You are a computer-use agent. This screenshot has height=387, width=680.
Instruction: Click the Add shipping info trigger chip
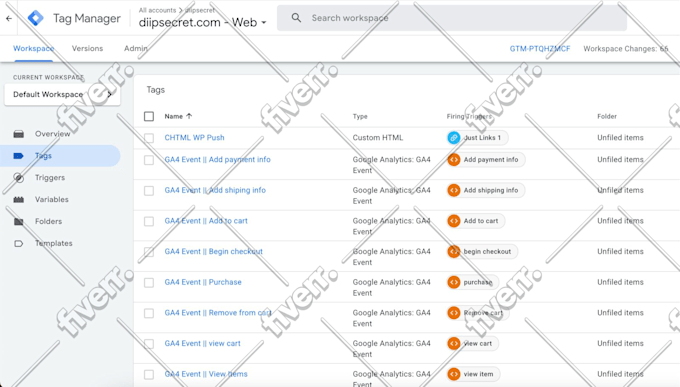point(486,190)
